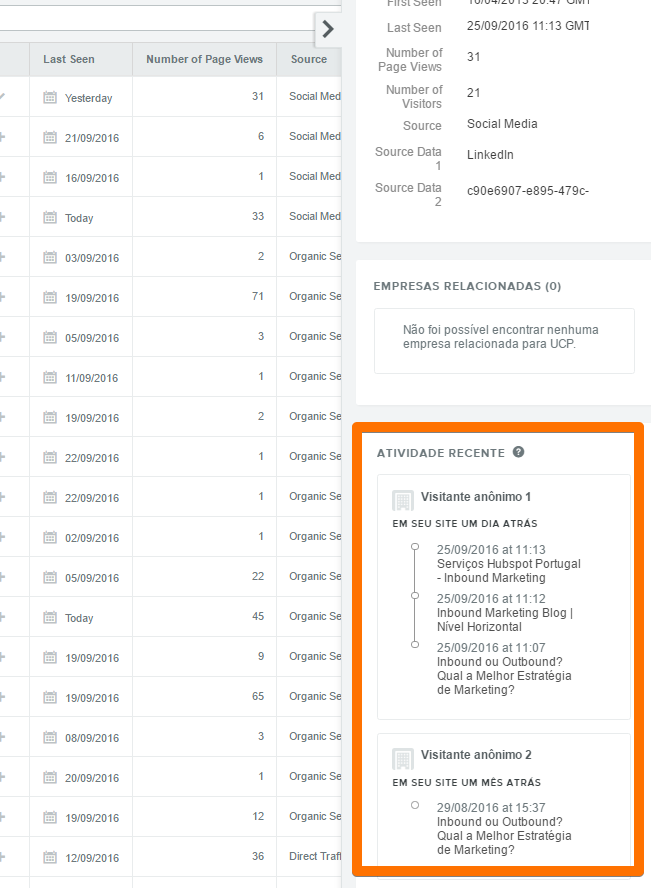Open the Serviços Hubspot Portugal page link
This screenshot has width=651, height=888.
pos(508,570)
